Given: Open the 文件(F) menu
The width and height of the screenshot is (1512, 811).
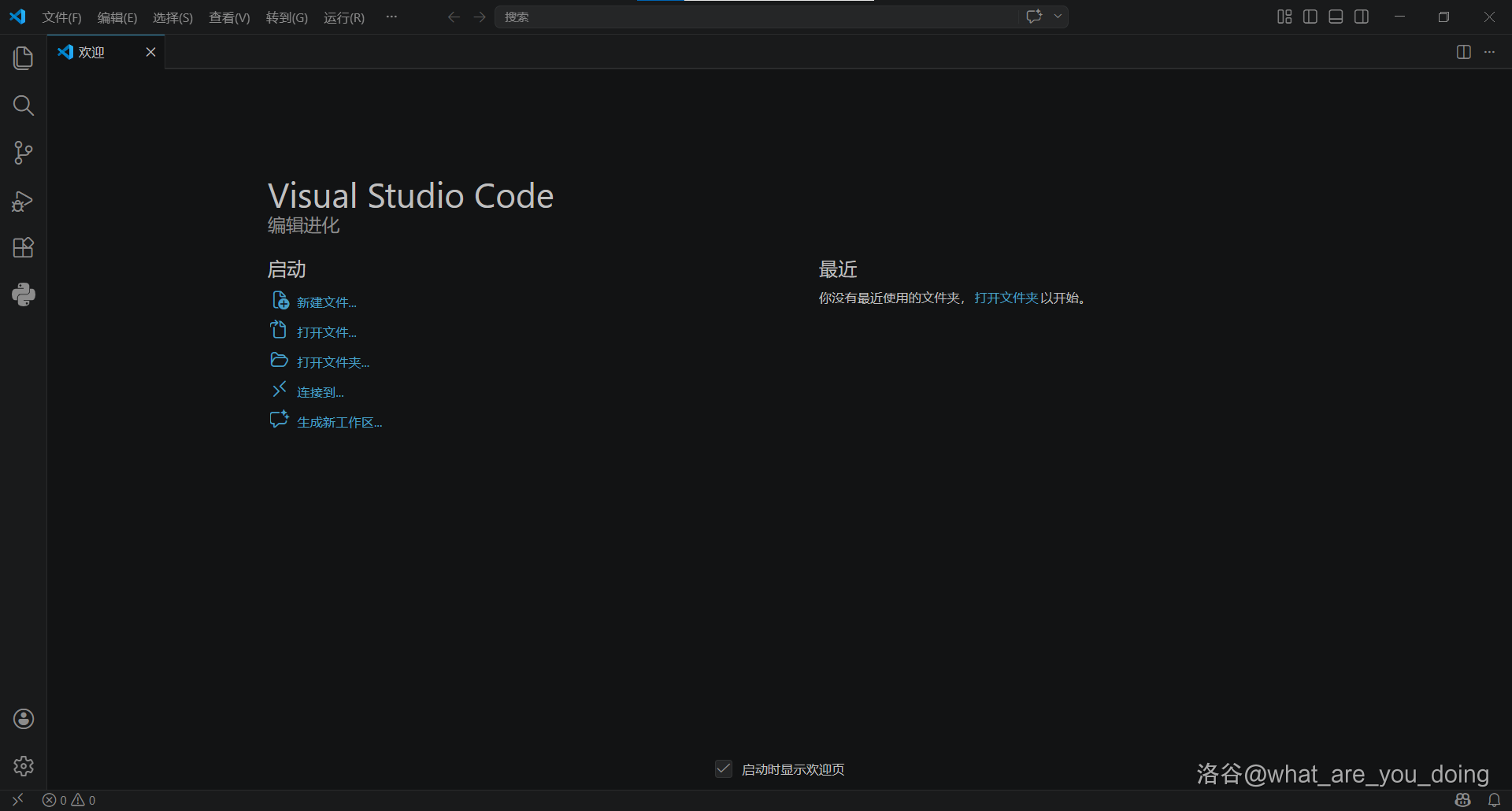Looking at the screenshot, I should click(x=61, y=17).
